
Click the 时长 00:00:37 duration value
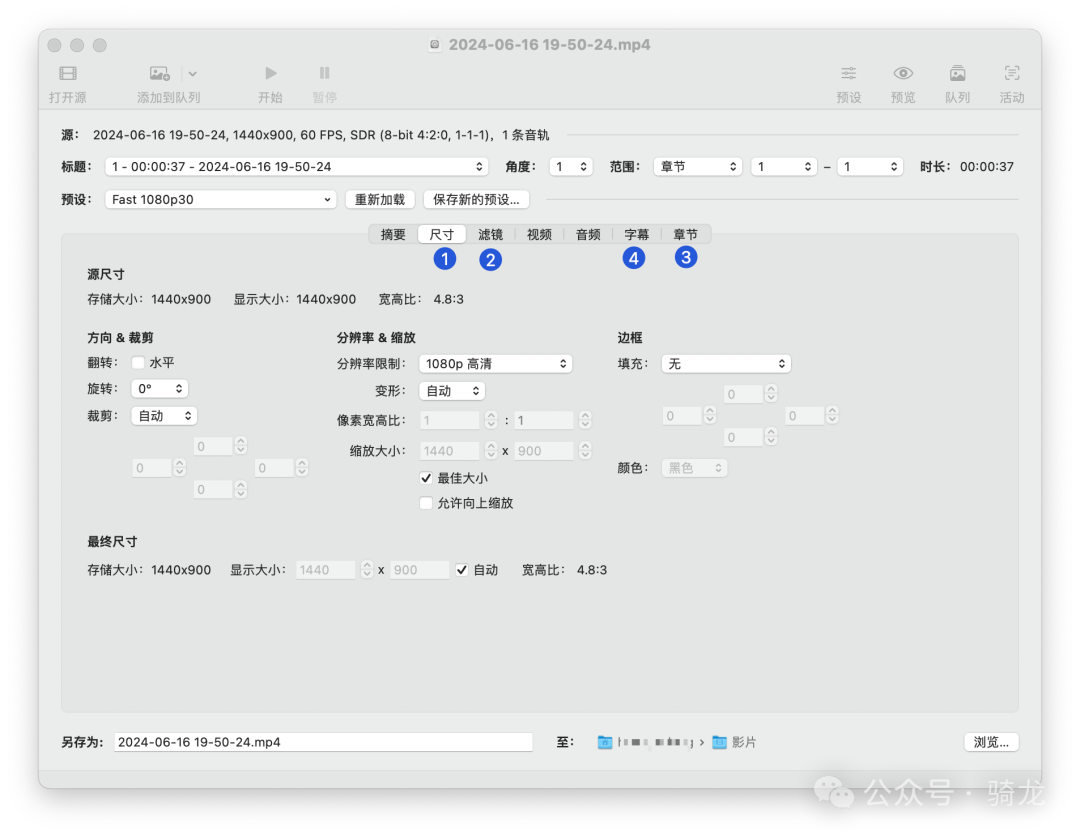coord(986,167)
